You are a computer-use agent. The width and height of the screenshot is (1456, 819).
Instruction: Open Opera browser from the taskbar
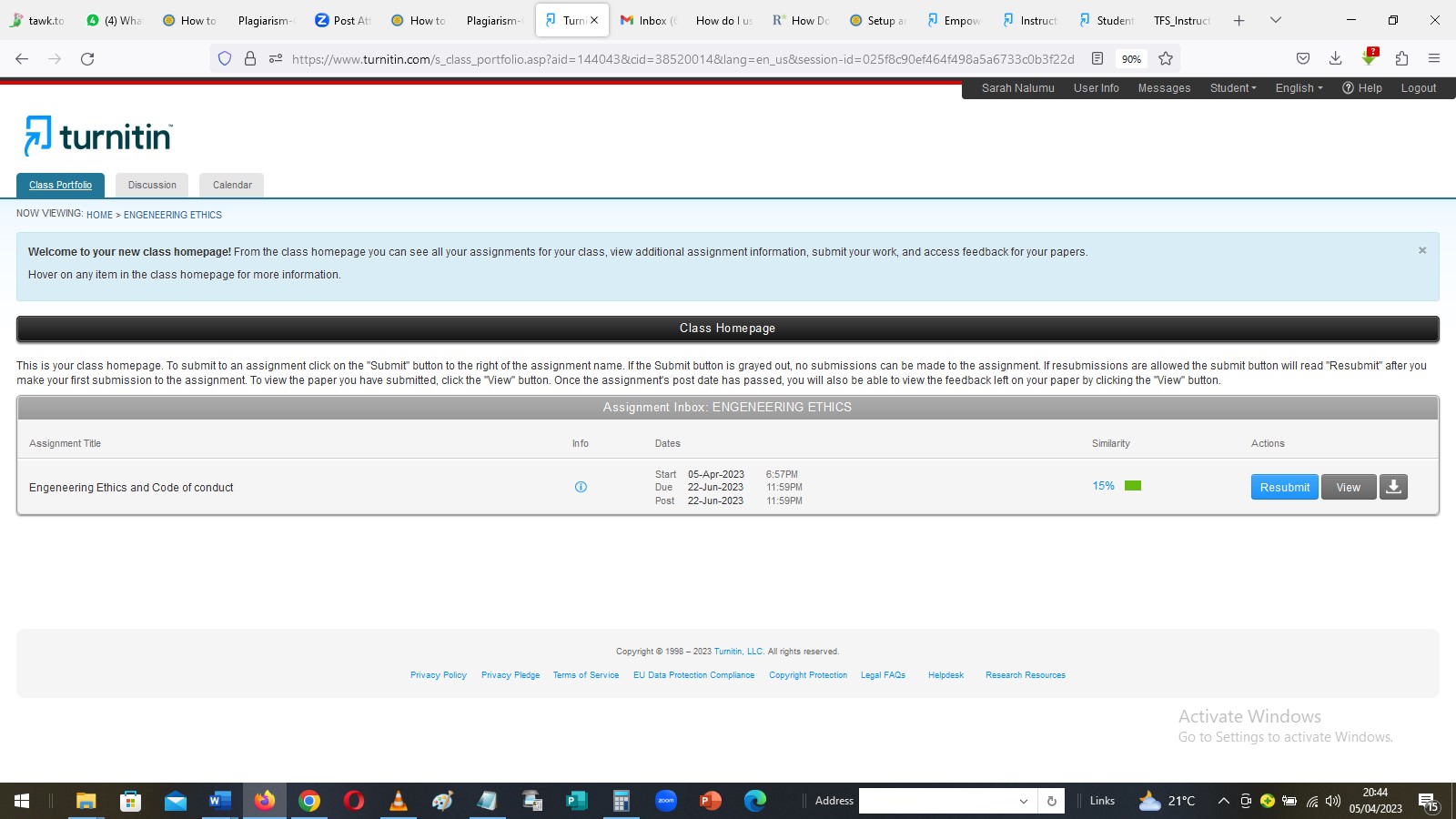pyautogui.click(x=354, y=801)
